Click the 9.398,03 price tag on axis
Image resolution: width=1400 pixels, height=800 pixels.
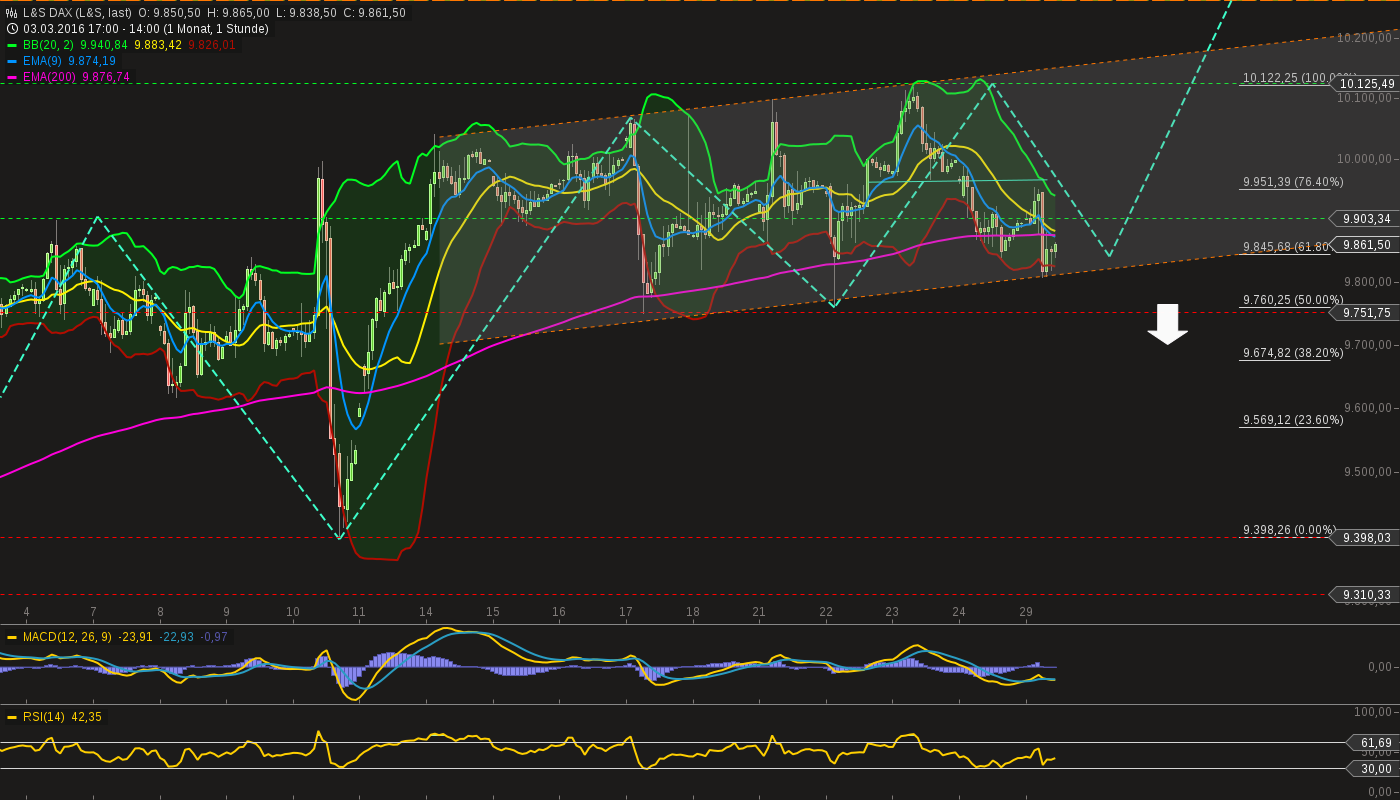(x=1367, y=538)
